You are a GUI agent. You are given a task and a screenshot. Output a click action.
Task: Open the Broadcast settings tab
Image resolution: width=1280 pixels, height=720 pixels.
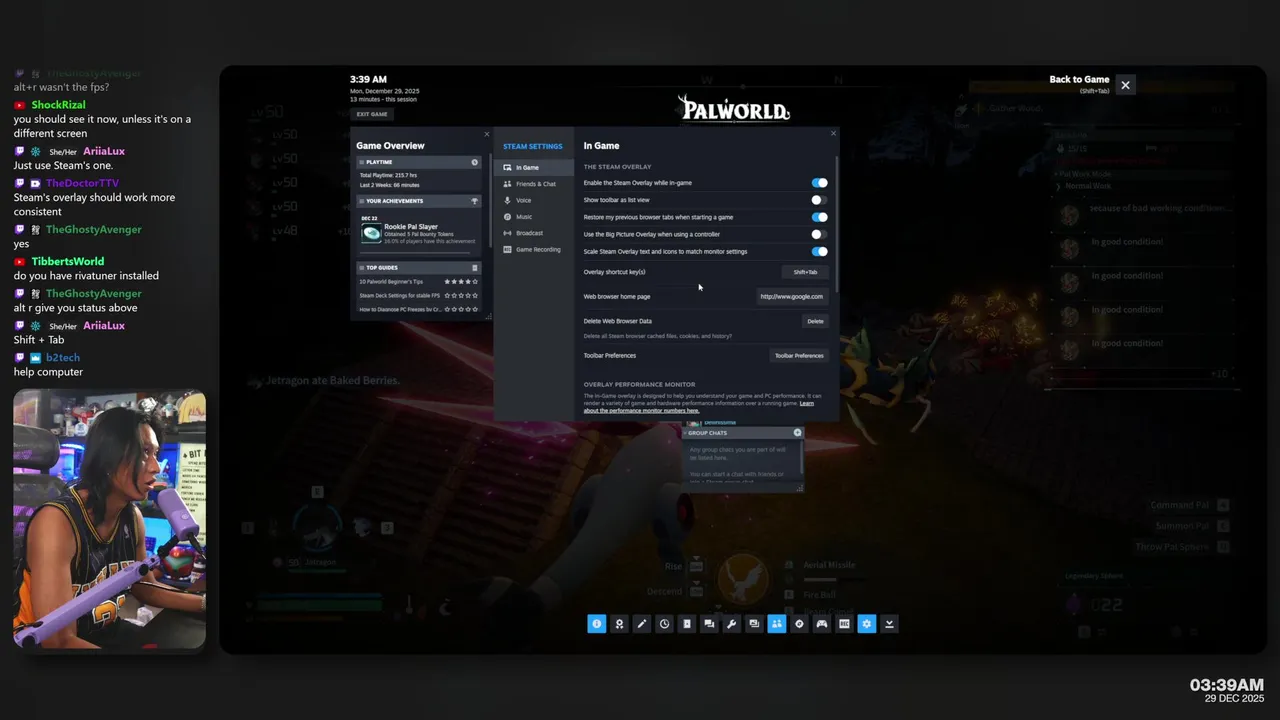coord(534,233)
